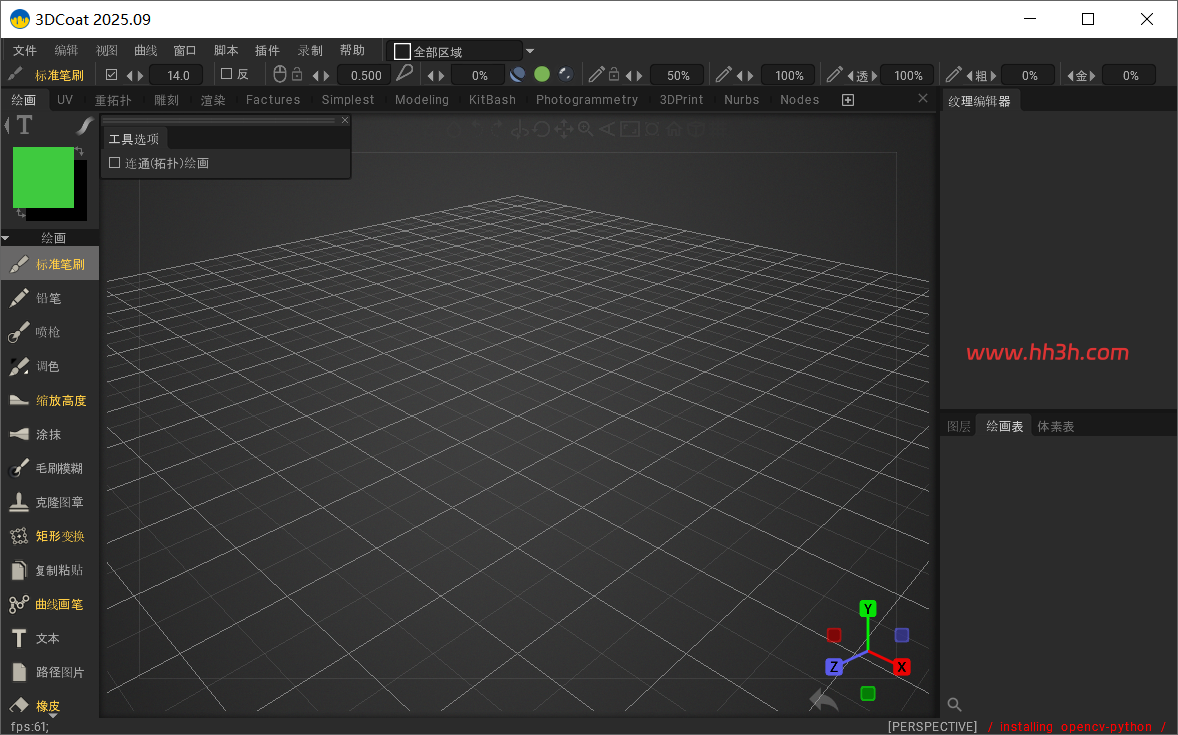Select the 缩放高度 height scale tool
Screen dimensions: 1178x735
pos(50,401)
